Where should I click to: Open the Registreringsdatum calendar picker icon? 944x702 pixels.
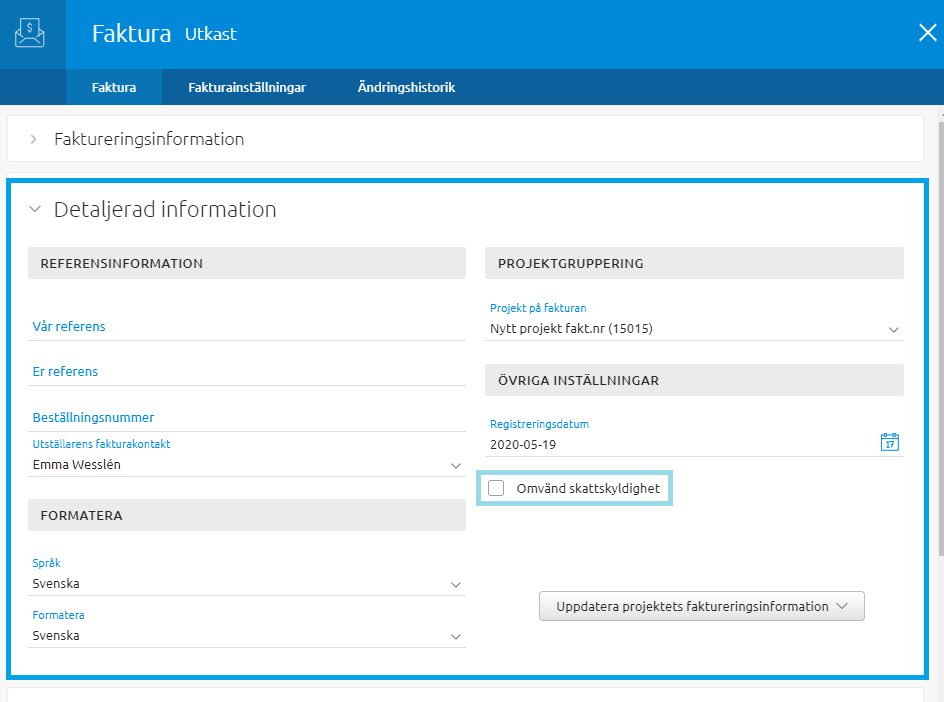[889, 442]
